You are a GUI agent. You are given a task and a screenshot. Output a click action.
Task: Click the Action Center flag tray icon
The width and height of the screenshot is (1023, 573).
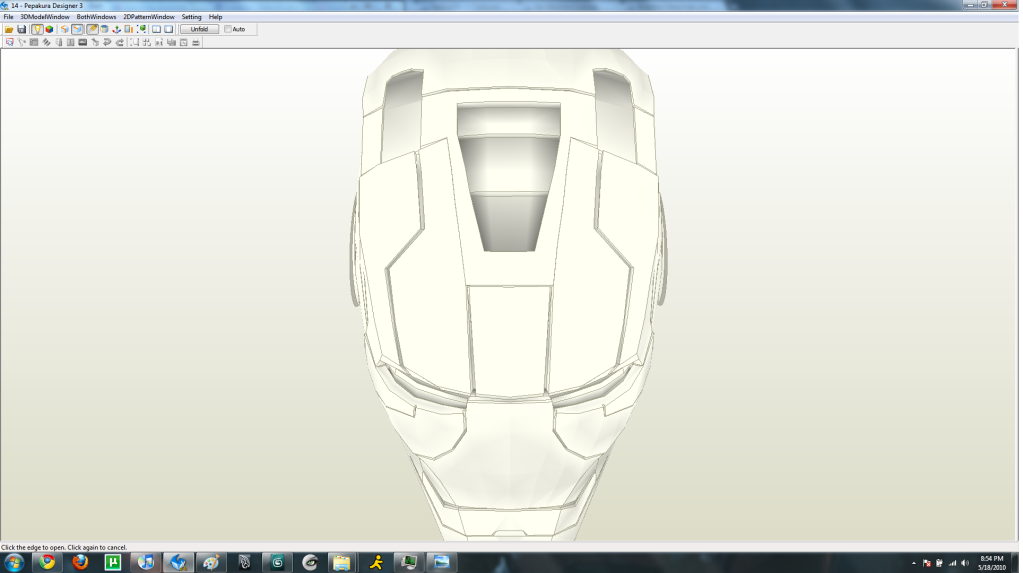tap(926, 563)
